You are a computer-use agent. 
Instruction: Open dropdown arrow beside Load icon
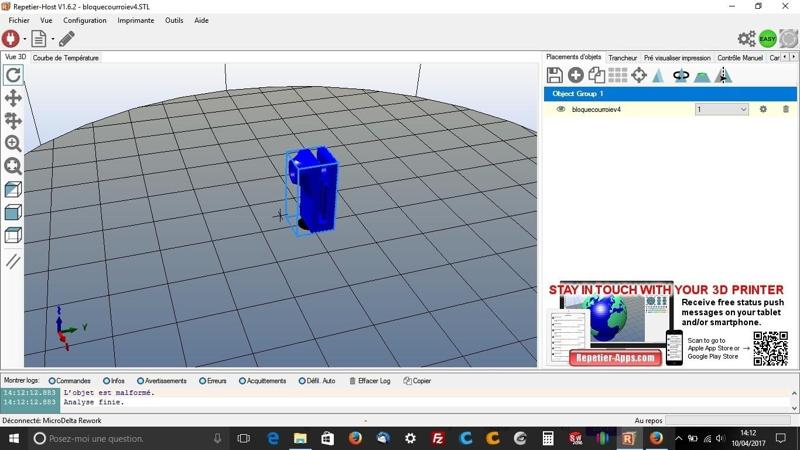point(53,39)
